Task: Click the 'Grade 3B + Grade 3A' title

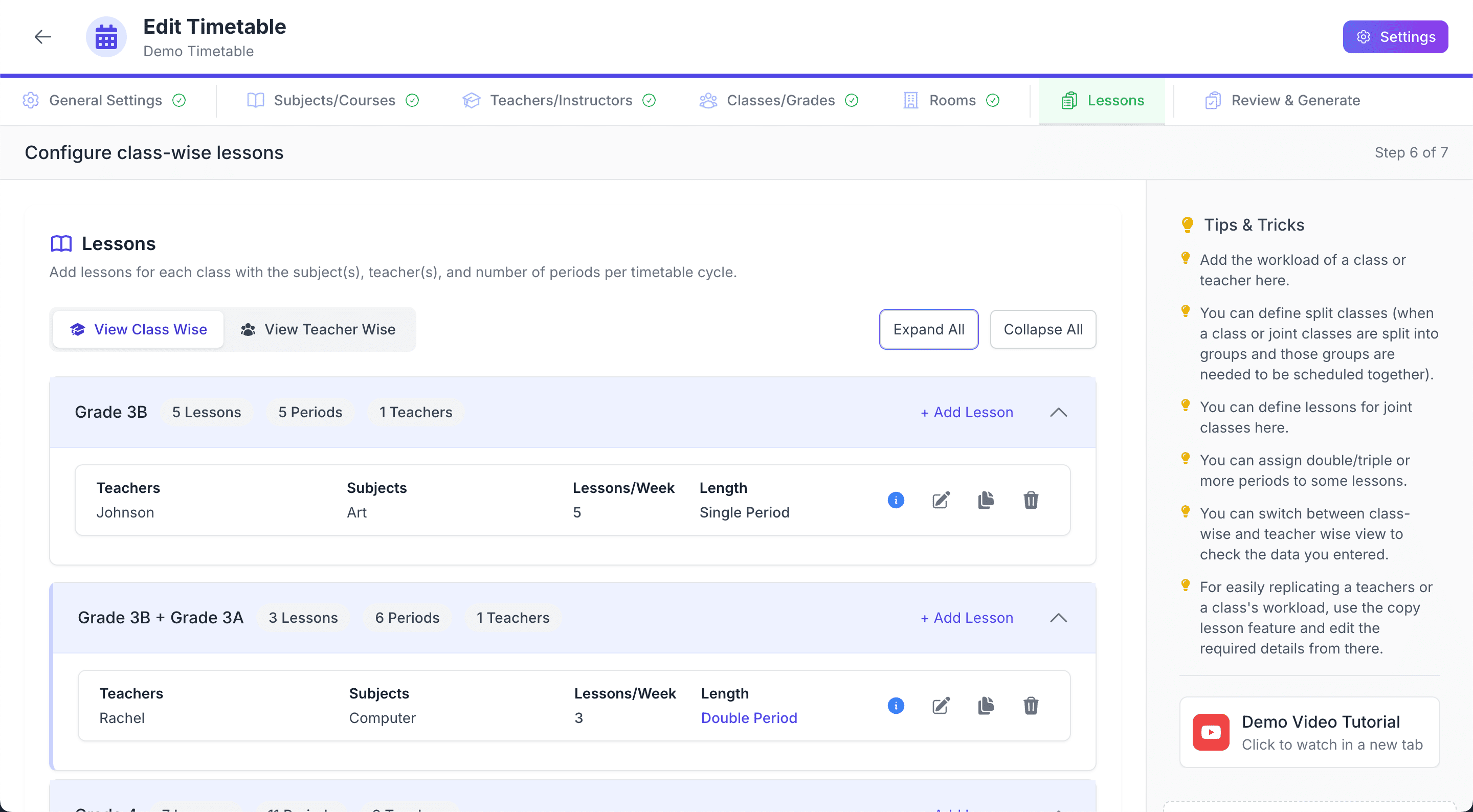Action: (160, 618)
